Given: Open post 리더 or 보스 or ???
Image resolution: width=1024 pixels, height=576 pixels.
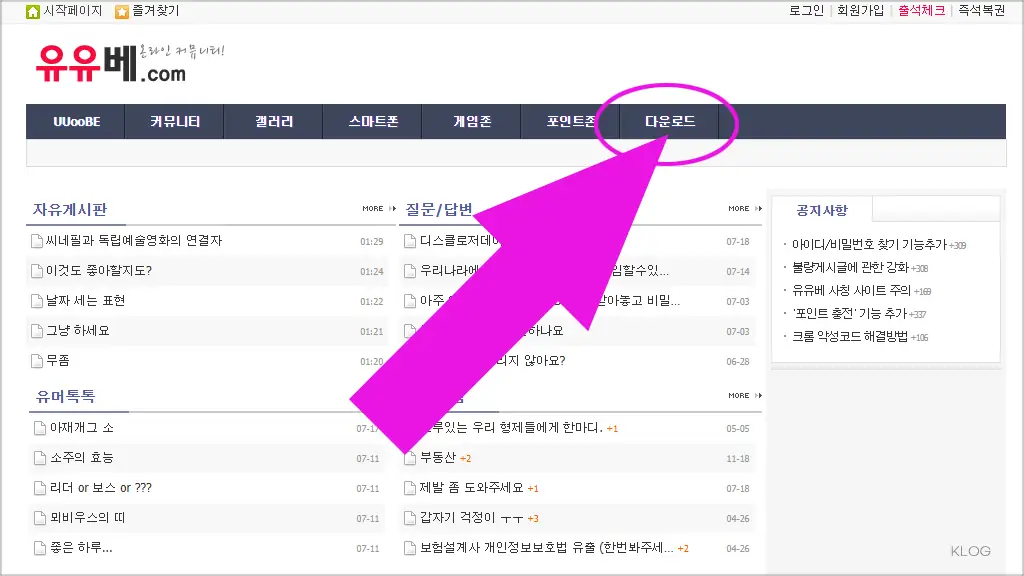Looking at the screenshot, I should pos(101,488).
